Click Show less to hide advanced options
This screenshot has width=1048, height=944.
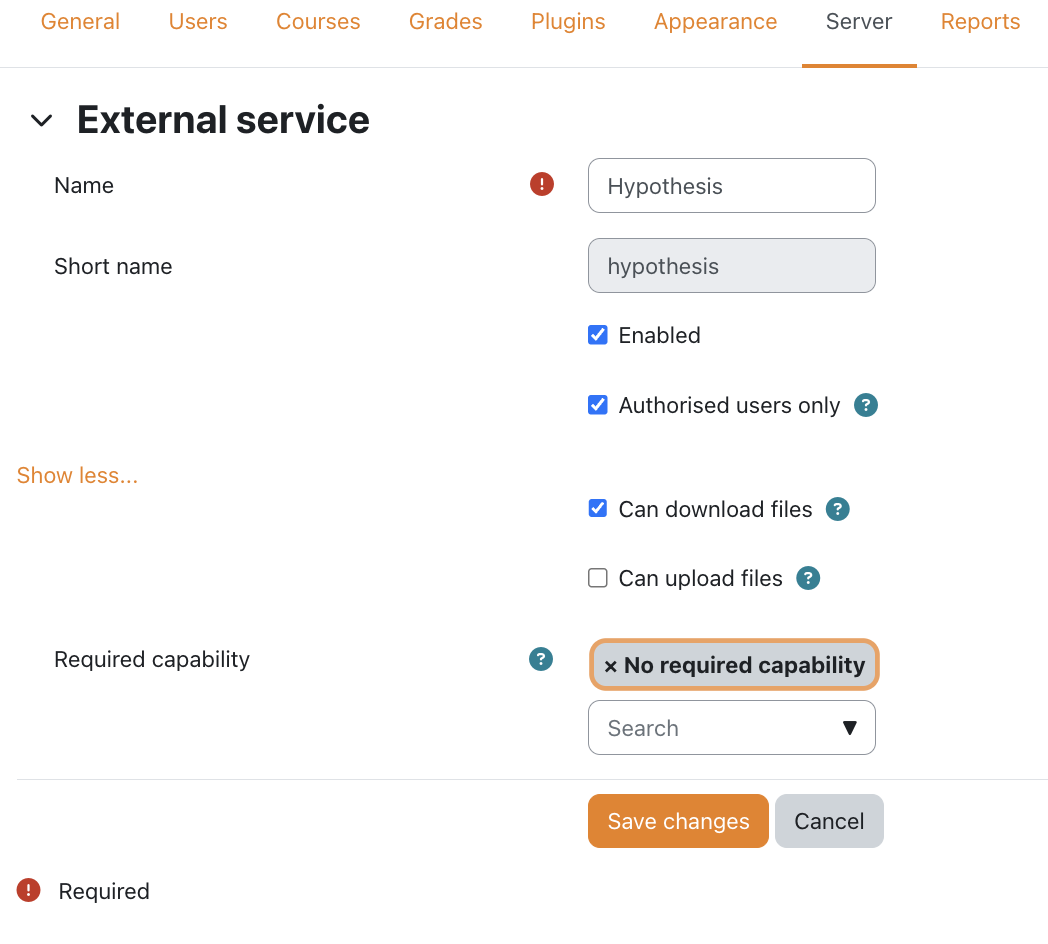[x=77, y=475]
